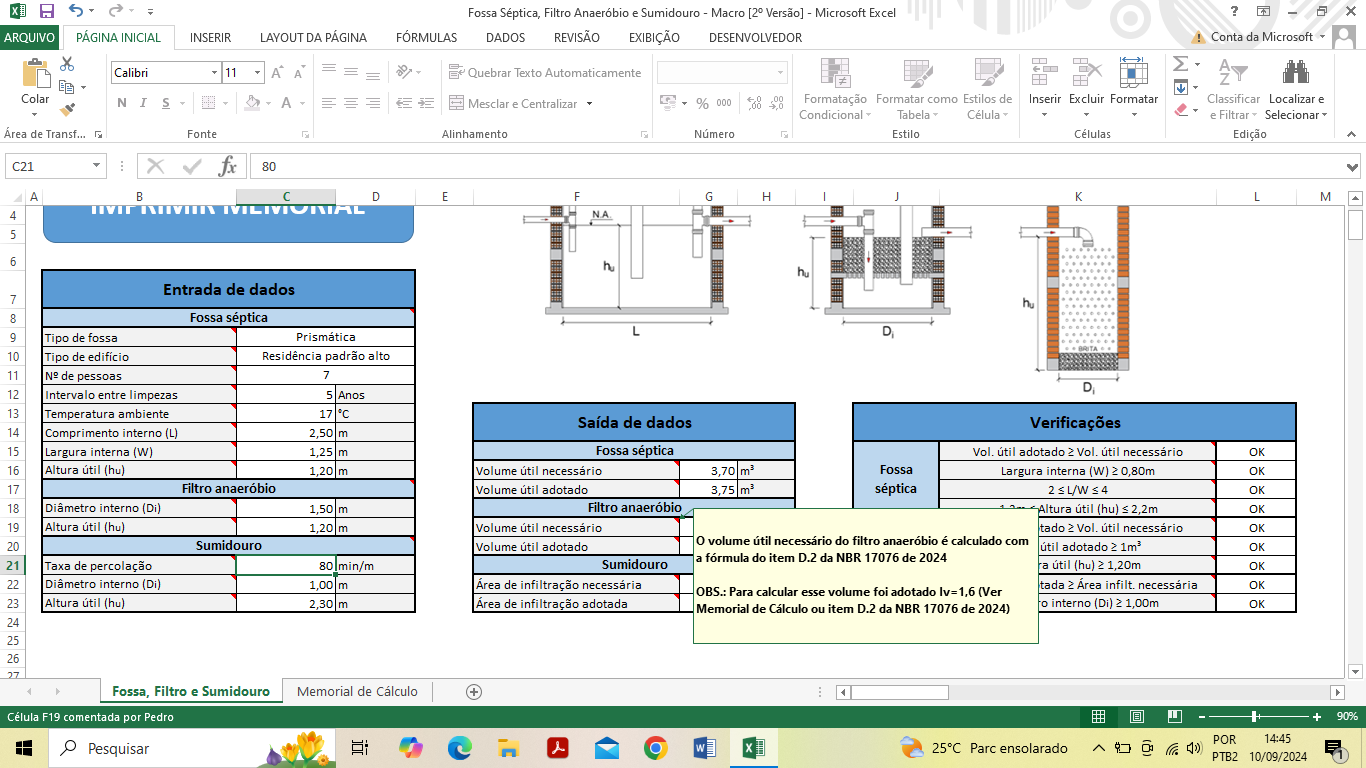Click the insert function fx icon
1366x768 pixels.
pos(228,166)
